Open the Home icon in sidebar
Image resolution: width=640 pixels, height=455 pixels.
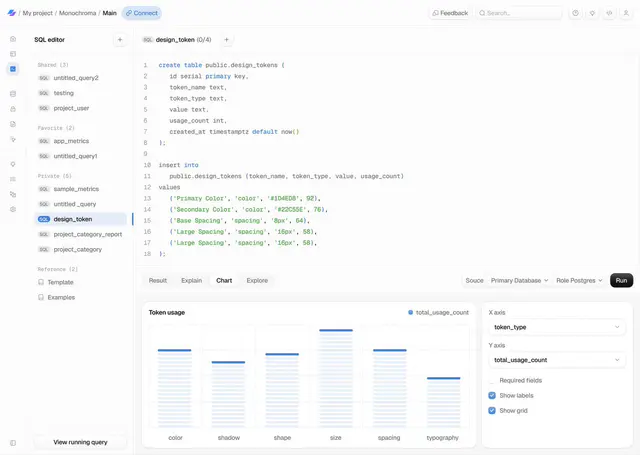click(13, 39)
